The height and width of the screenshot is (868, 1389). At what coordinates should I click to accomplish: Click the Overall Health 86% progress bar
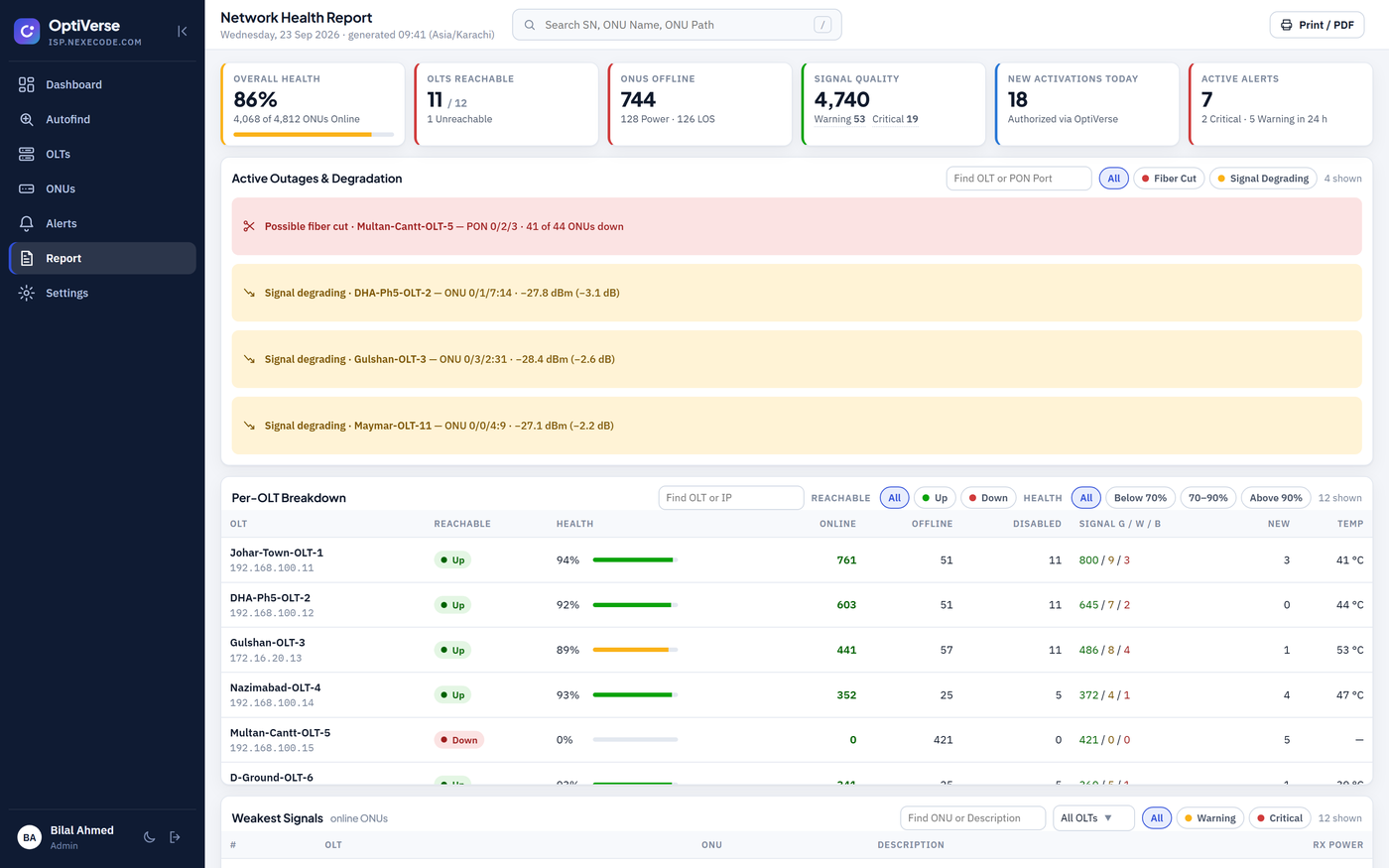coord(314,134)
